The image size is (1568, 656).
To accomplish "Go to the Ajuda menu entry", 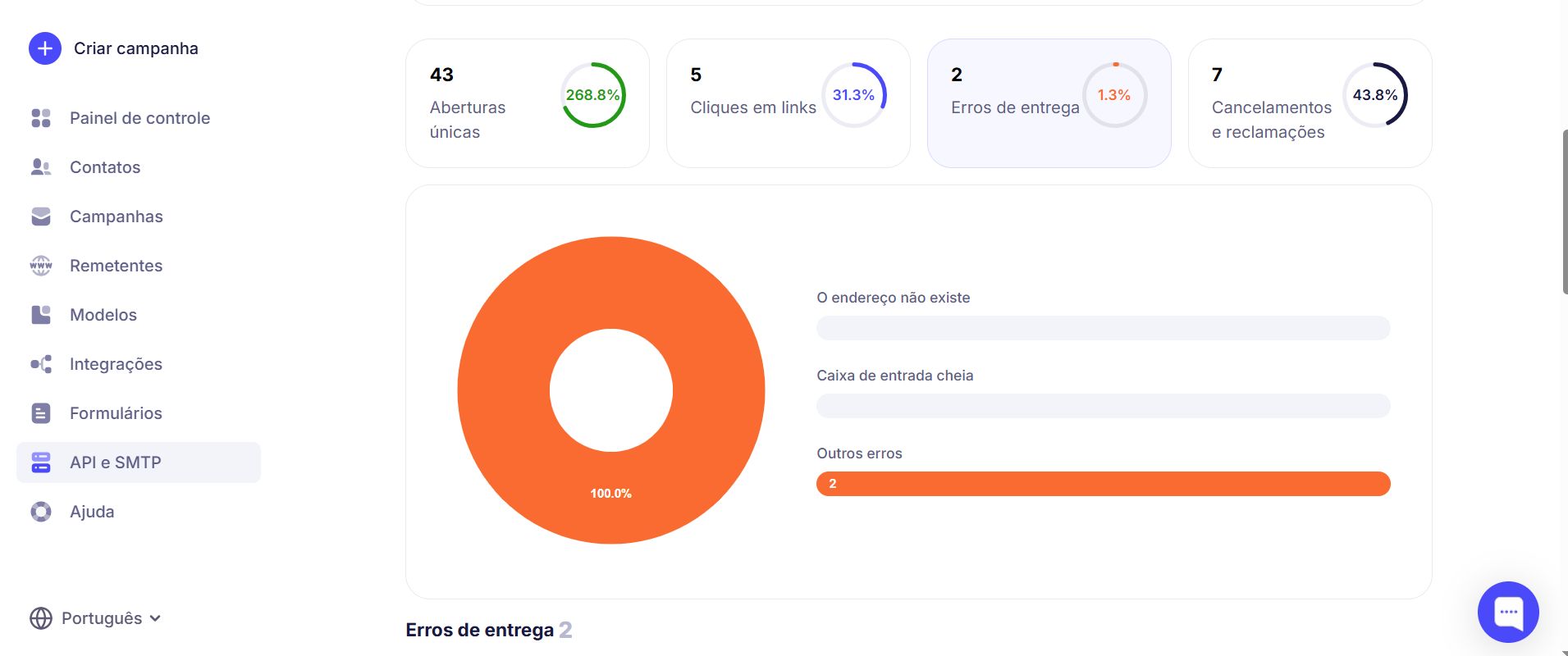I will click(x=92, y=512).
